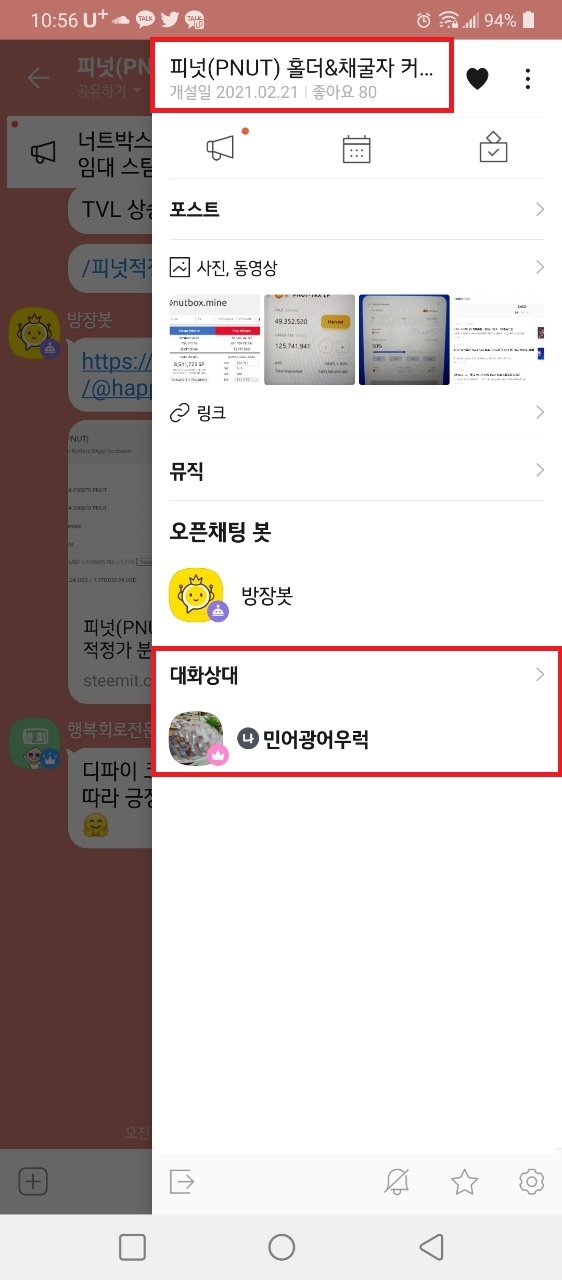562x1280 pixels.
Task: Open the calendar schedule icon
Action: [356, 149]
